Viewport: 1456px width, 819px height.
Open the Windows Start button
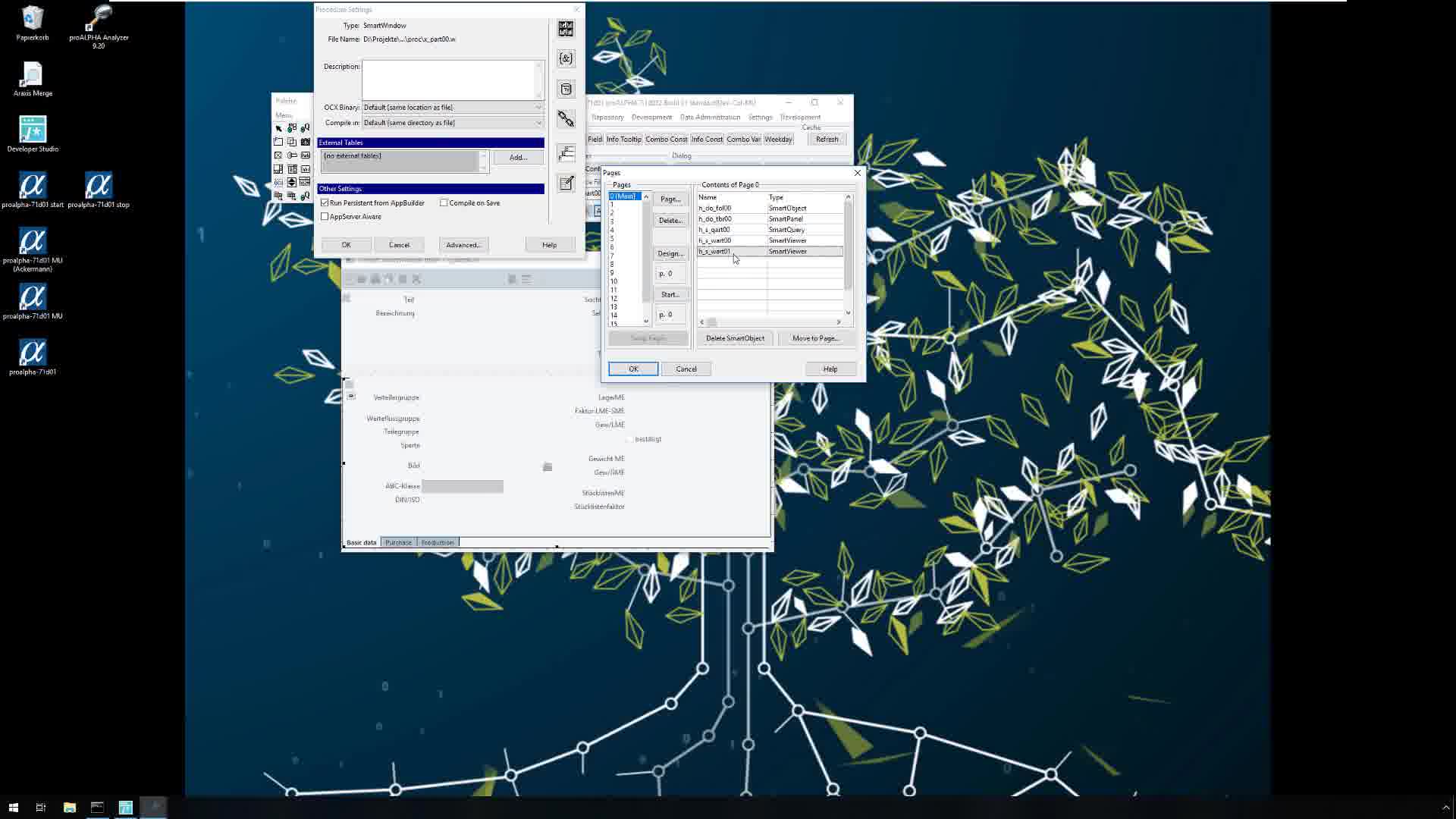point(13,807)
